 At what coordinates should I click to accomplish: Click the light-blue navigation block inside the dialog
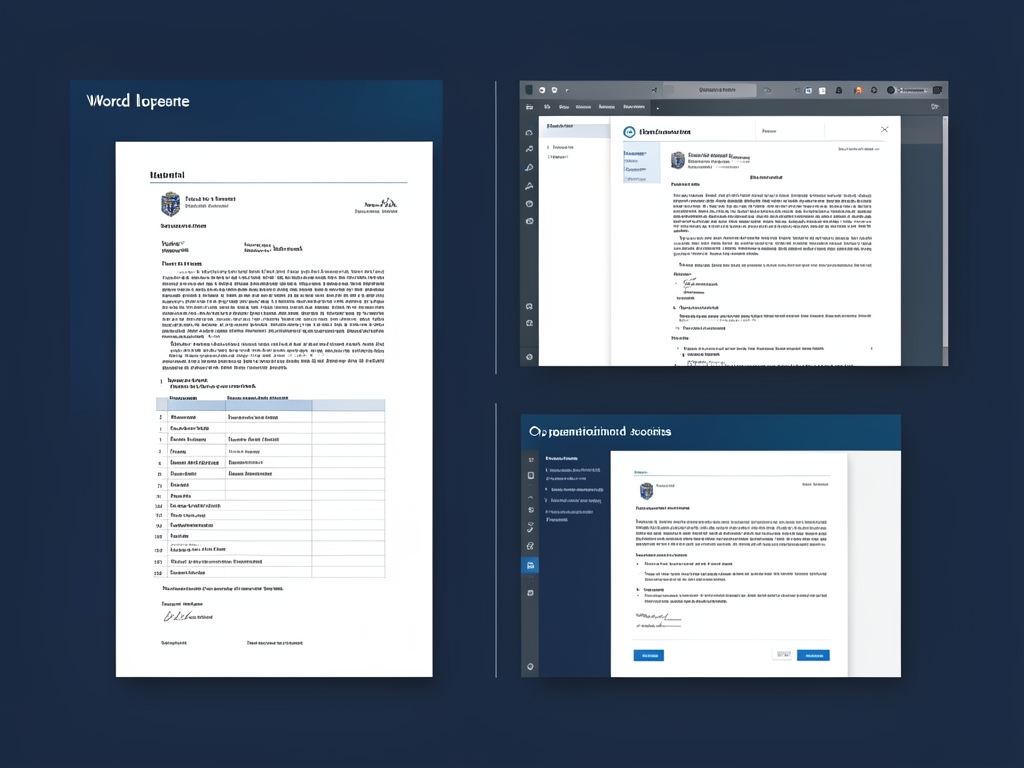641,163
